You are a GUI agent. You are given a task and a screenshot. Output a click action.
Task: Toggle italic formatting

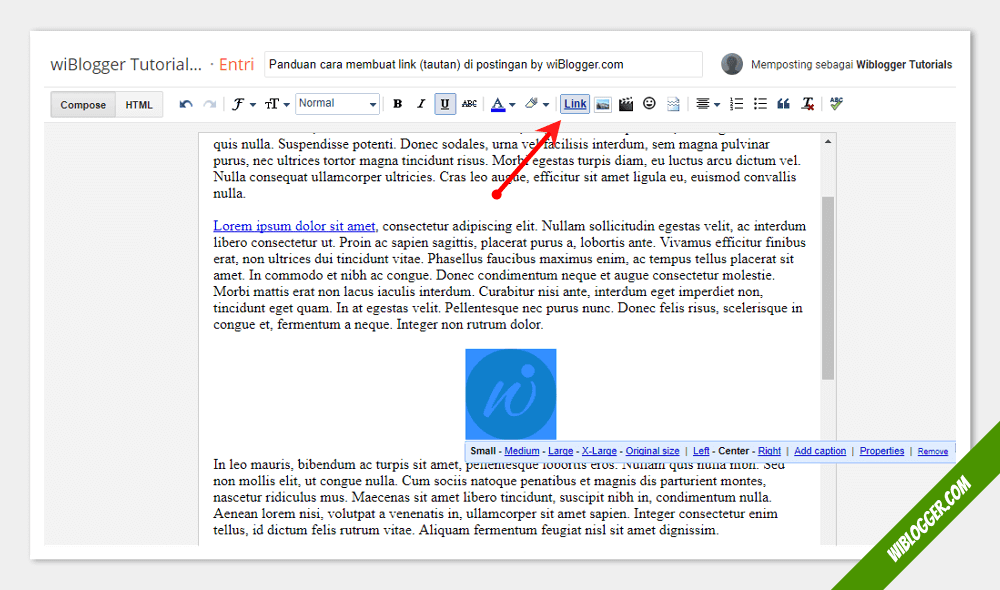tap(421, 104)
